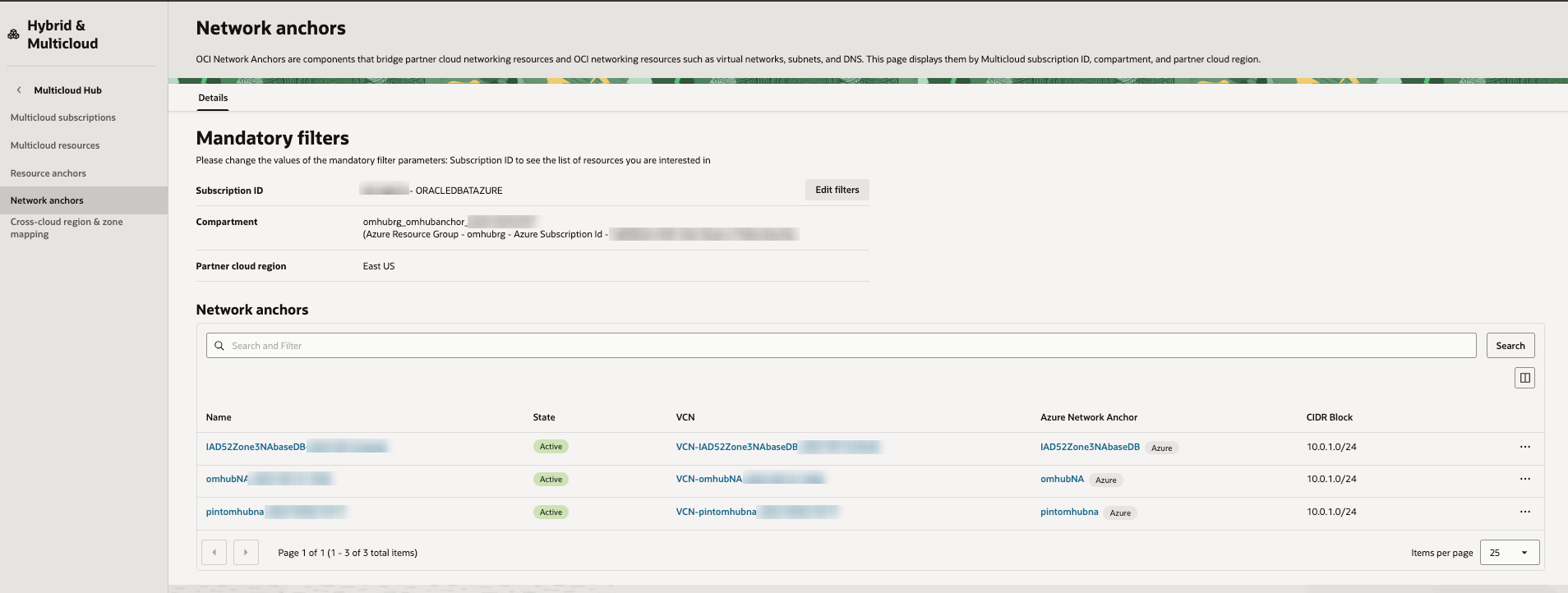
Task: Open actions menu for pintomhubna row
Action: click(1525, 512)
